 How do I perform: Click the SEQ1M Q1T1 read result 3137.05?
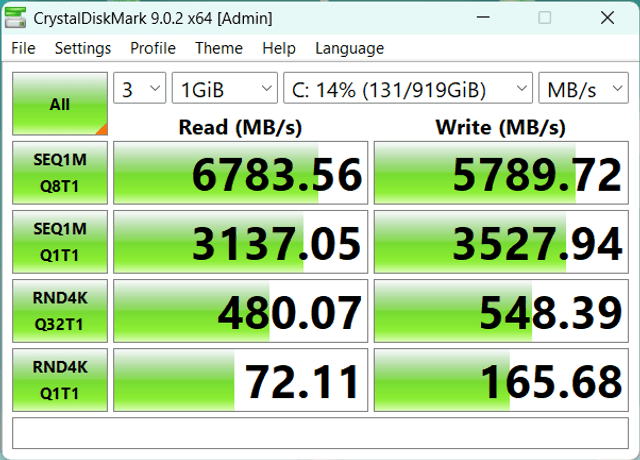(240, 242)
